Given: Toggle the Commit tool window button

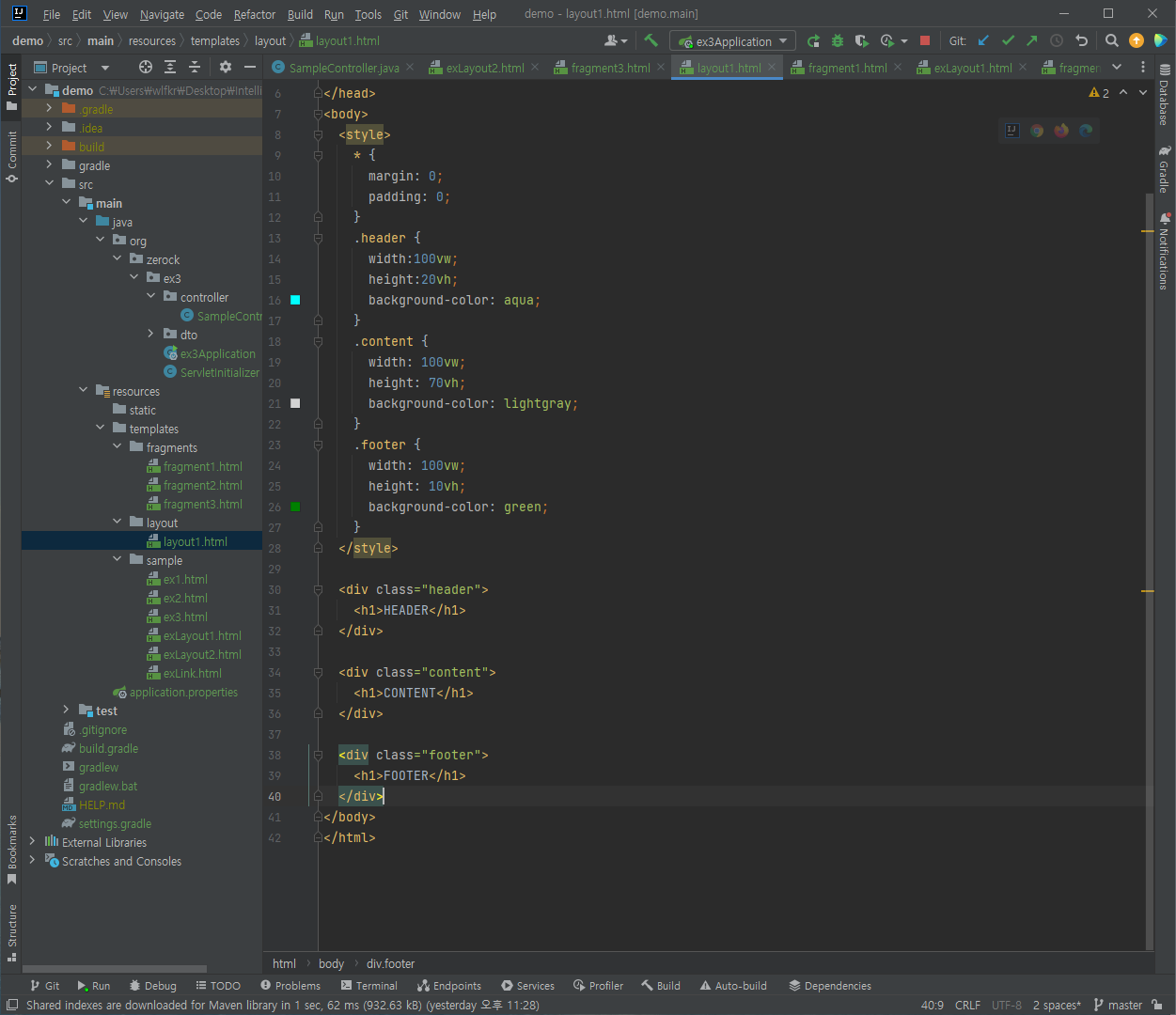Looking at the screenshot, I should [x=11, y=157].
